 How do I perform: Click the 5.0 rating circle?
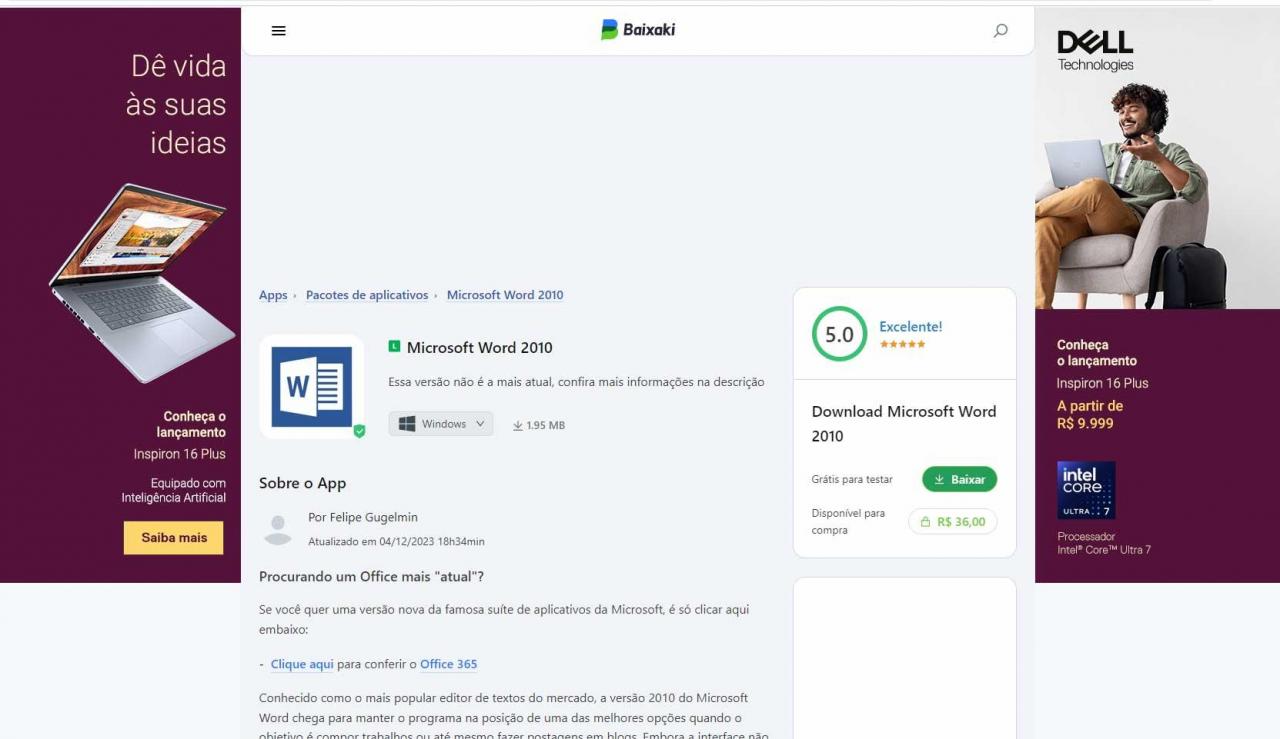pyautogui.click(x=839, y=334)
